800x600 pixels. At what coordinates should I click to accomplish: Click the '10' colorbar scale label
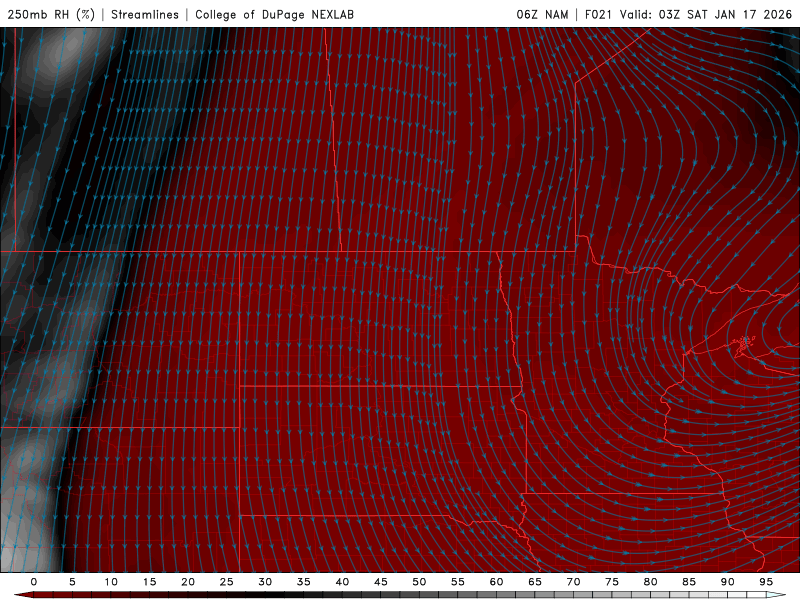pos(111,582)
